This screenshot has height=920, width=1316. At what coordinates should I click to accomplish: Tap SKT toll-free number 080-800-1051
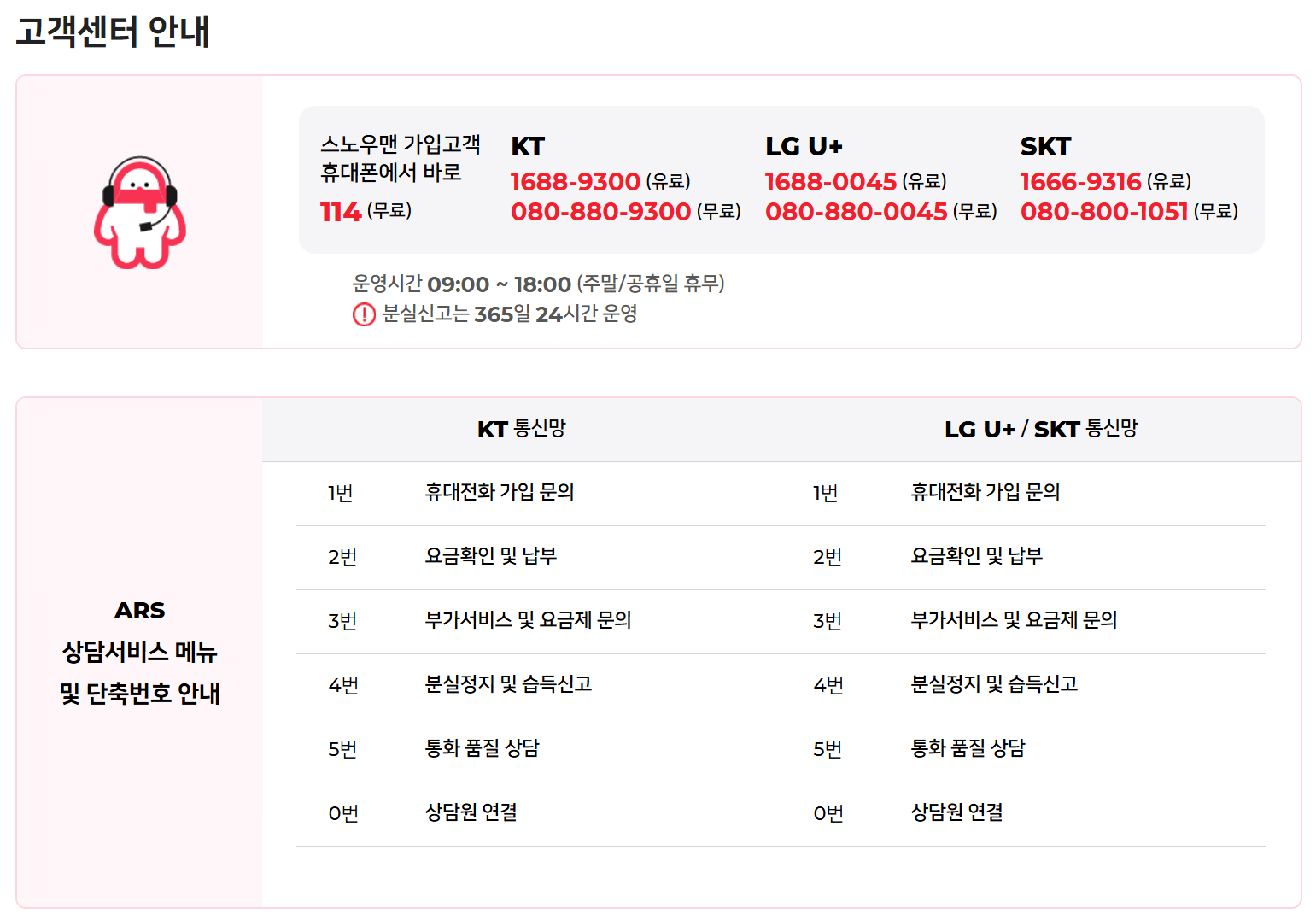1103,211
